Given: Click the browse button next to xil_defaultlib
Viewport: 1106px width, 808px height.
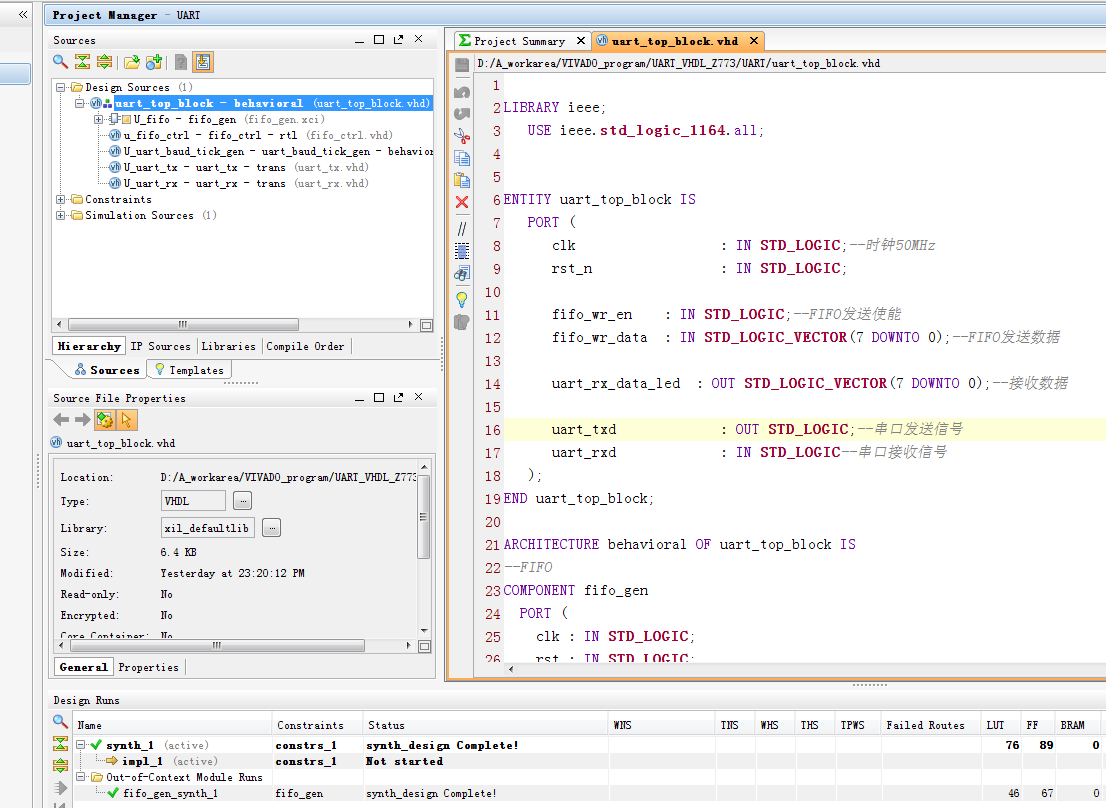Looking at the screenshot, I should [272, 527].
